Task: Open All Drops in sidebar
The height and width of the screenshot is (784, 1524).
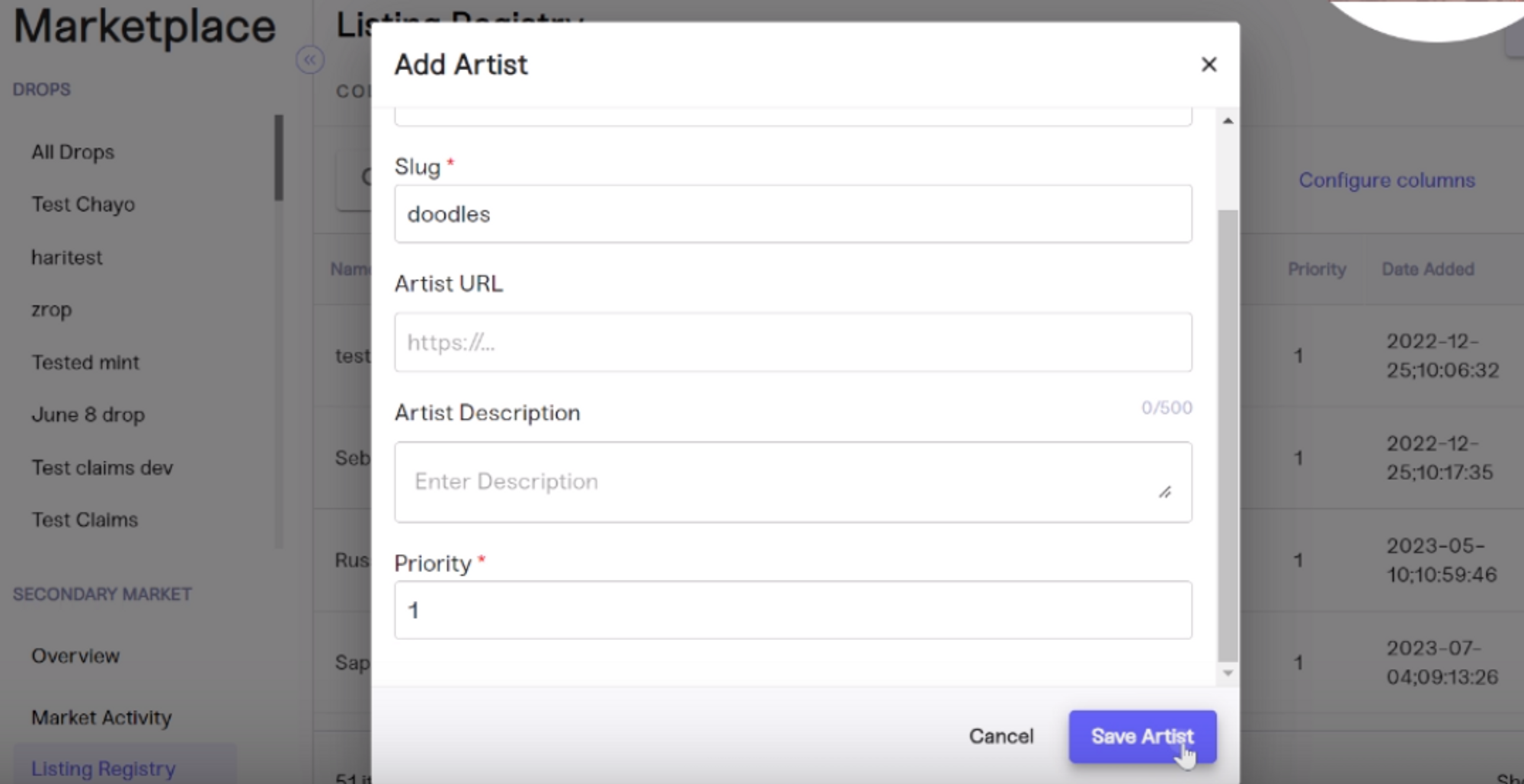Action: 72,152
